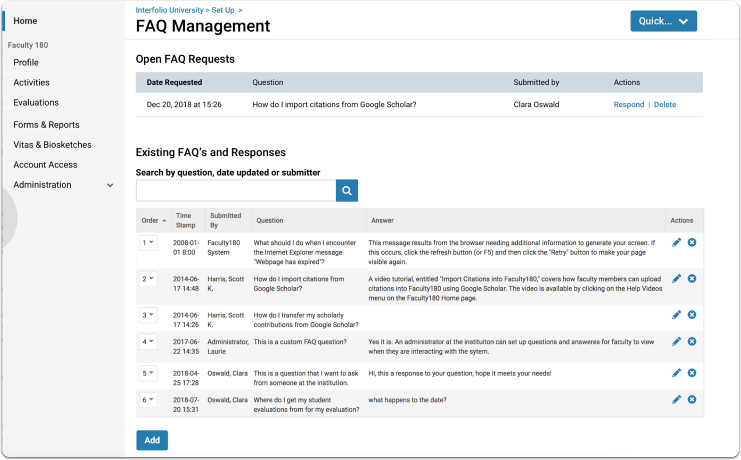Click the magnifying glass search button
Screen dimensions: 741x460
coord(347,191)
